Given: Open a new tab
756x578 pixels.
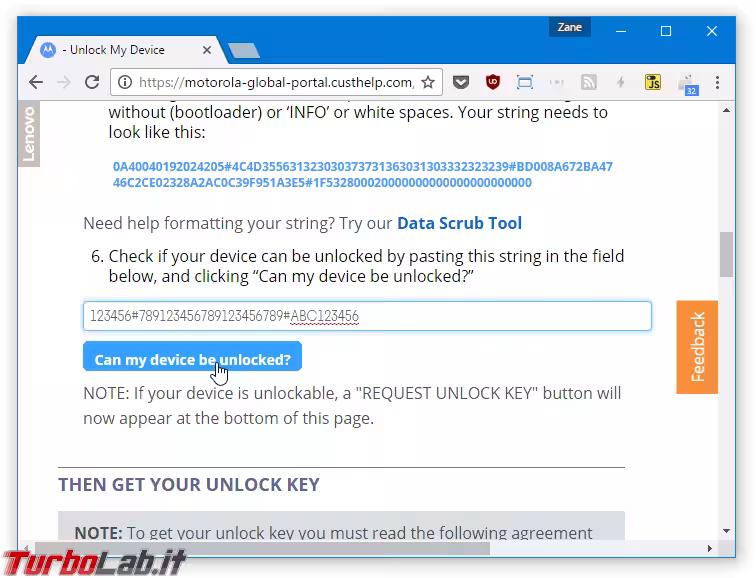Looking at the screenshot, I should 243,50.
